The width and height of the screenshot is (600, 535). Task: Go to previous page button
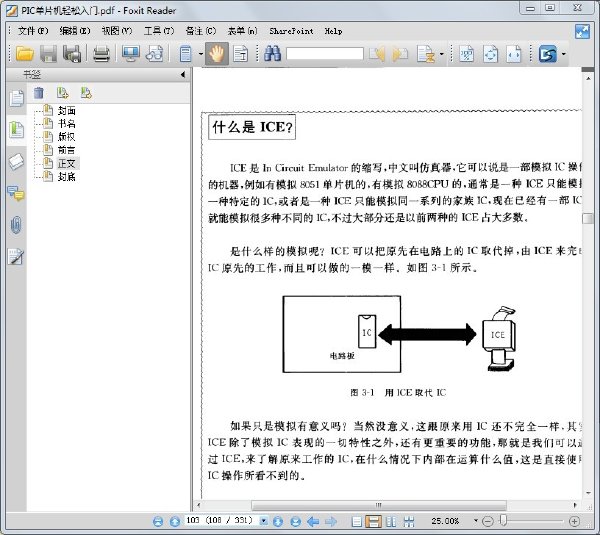tap(174, 521)
